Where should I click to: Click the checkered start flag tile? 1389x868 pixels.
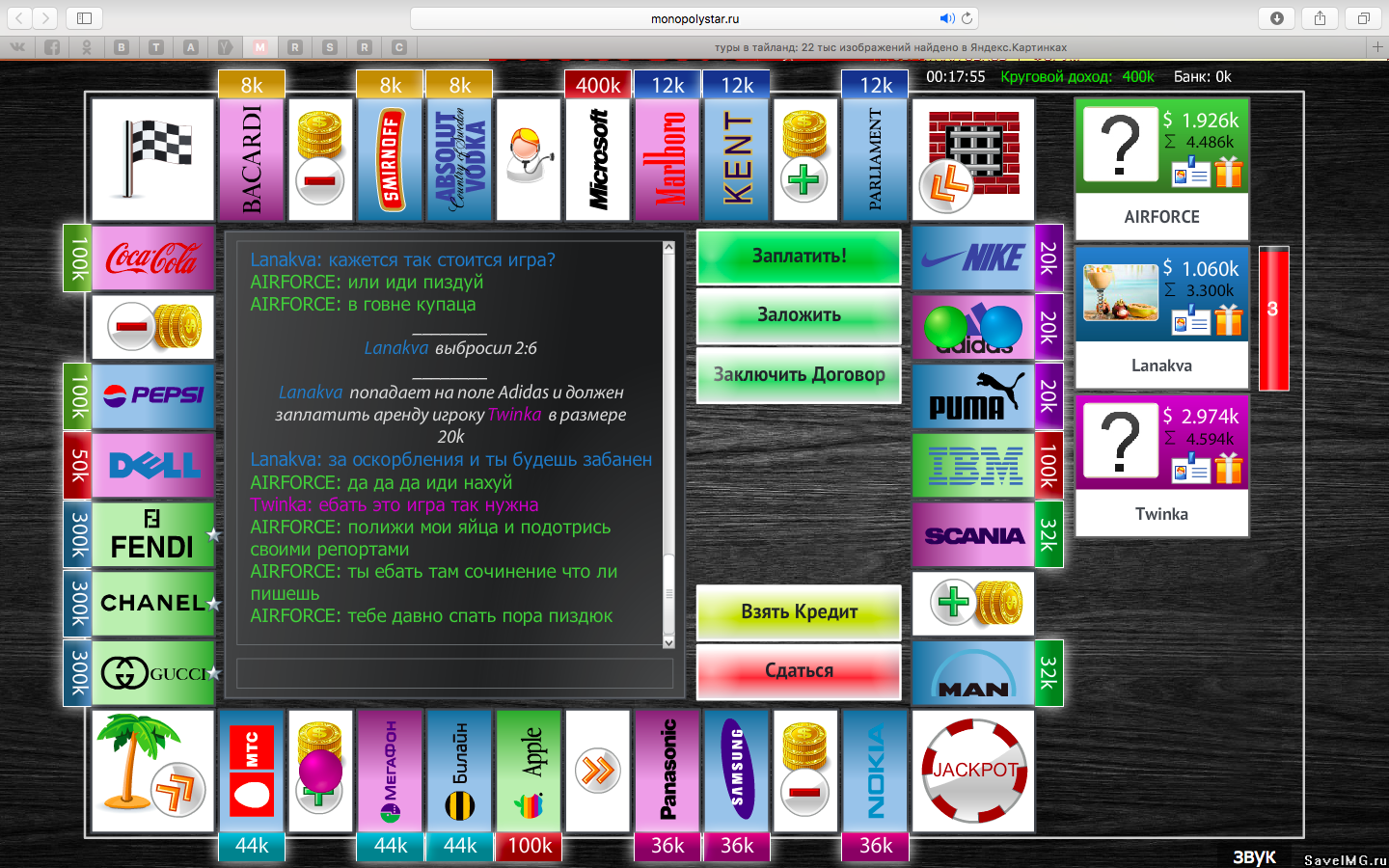tap(153, 160)
